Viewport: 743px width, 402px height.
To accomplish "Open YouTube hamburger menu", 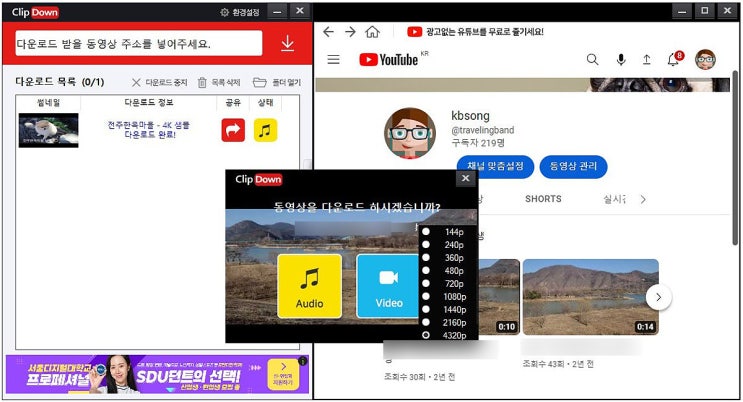I will (x=334, y=59).
